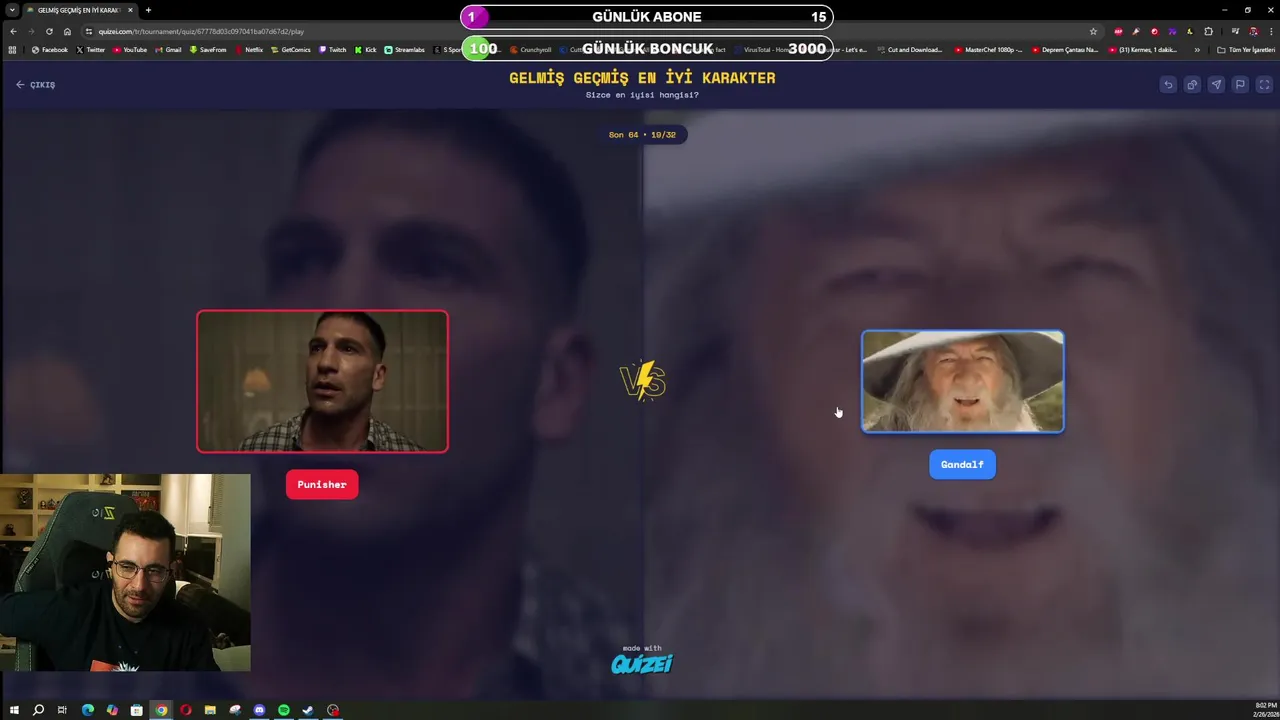
Task: Select the Punisher picture card
Action: point(322,381)
